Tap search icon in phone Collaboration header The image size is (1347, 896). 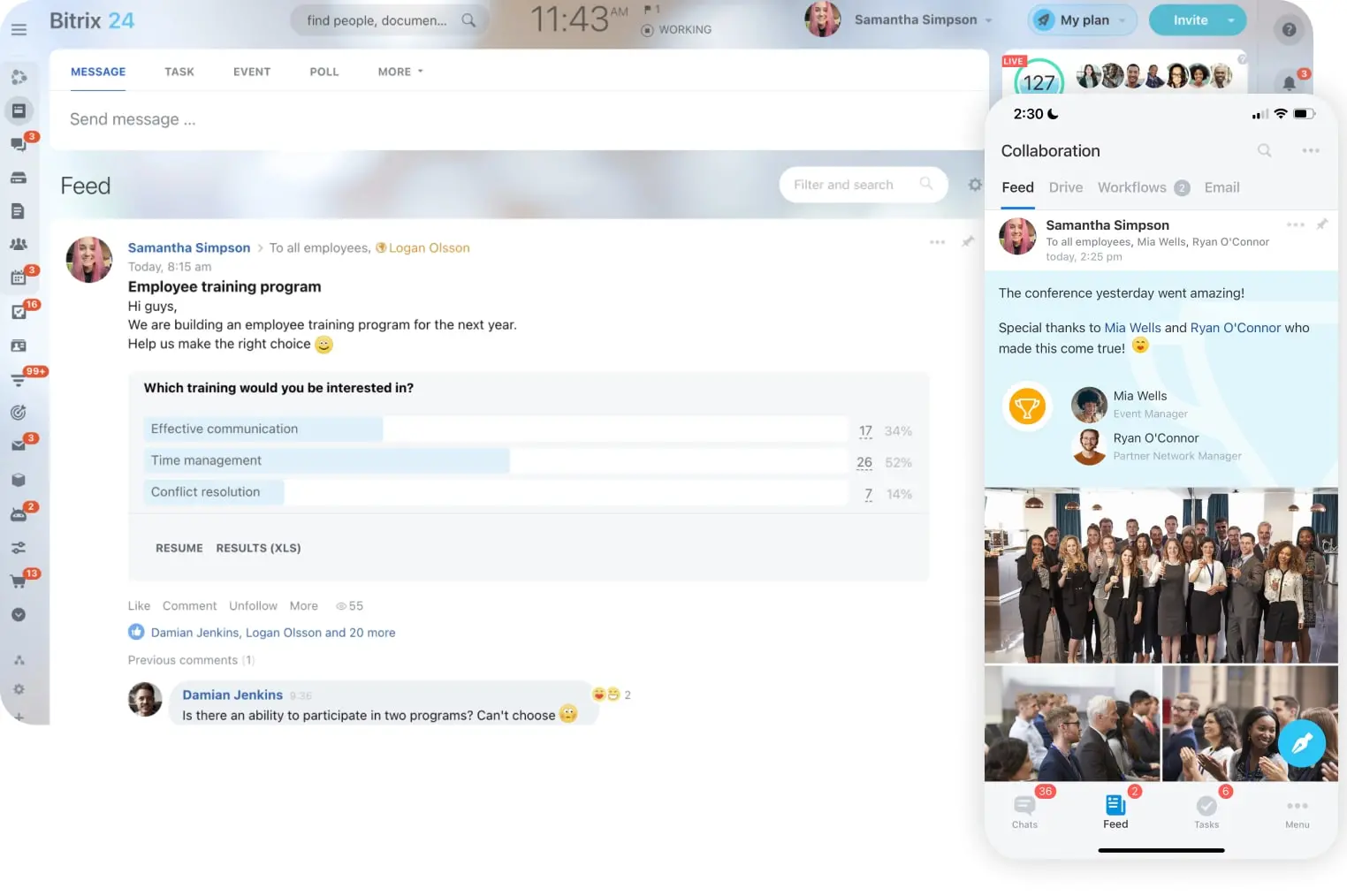pyautogui.click(x=1265, y=151)
